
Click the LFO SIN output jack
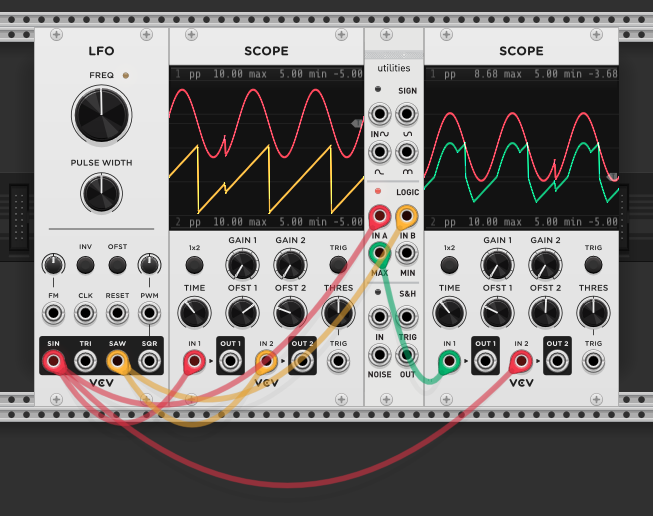click(53, 361)
